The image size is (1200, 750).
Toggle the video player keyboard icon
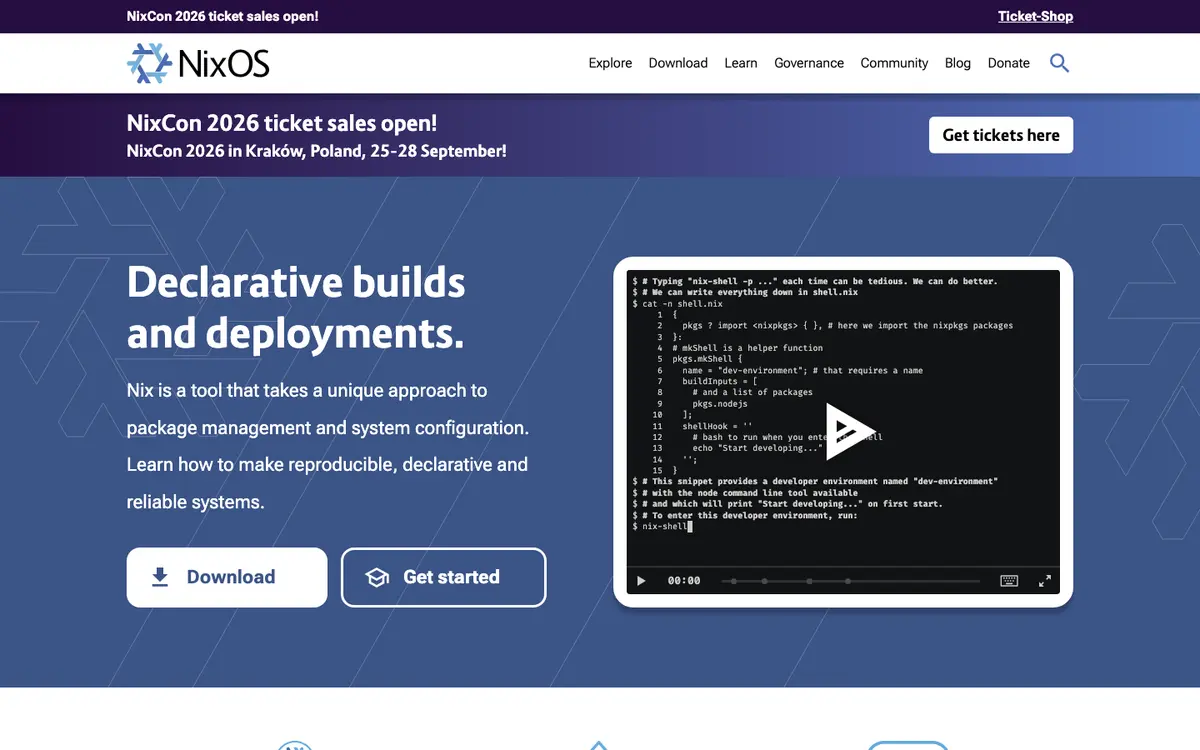tap(1009, 580)
